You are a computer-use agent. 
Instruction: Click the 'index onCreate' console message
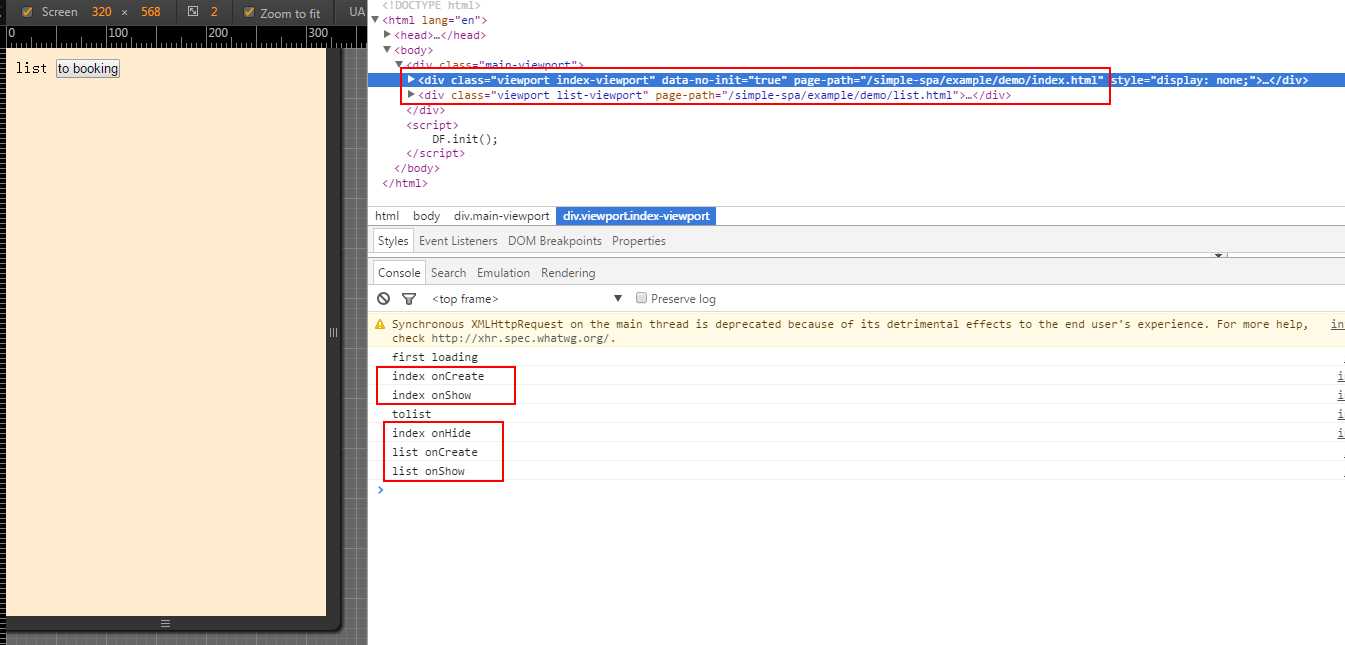(438, 376)
